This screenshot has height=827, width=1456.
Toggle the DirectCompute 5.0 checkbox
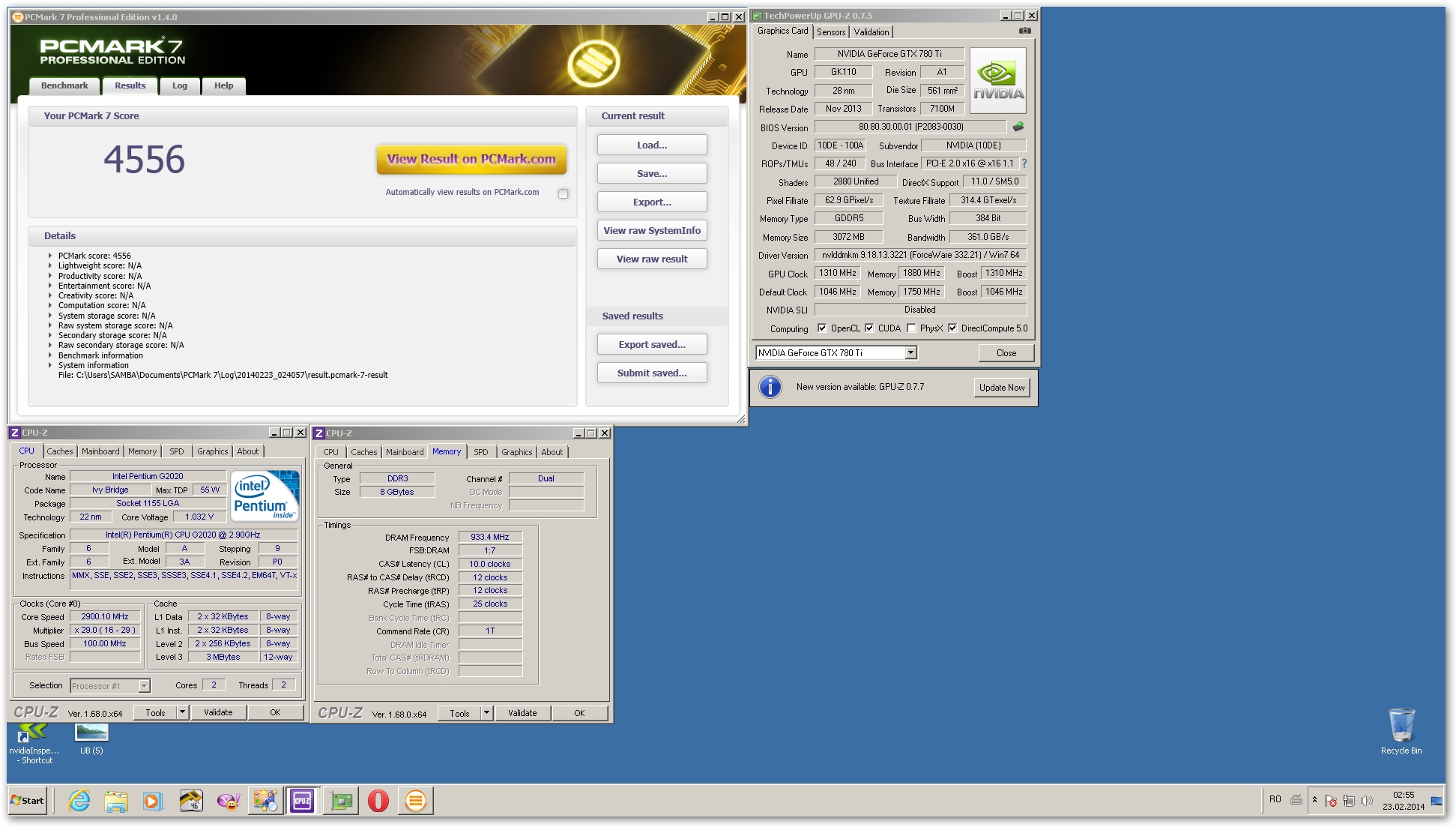952,328
